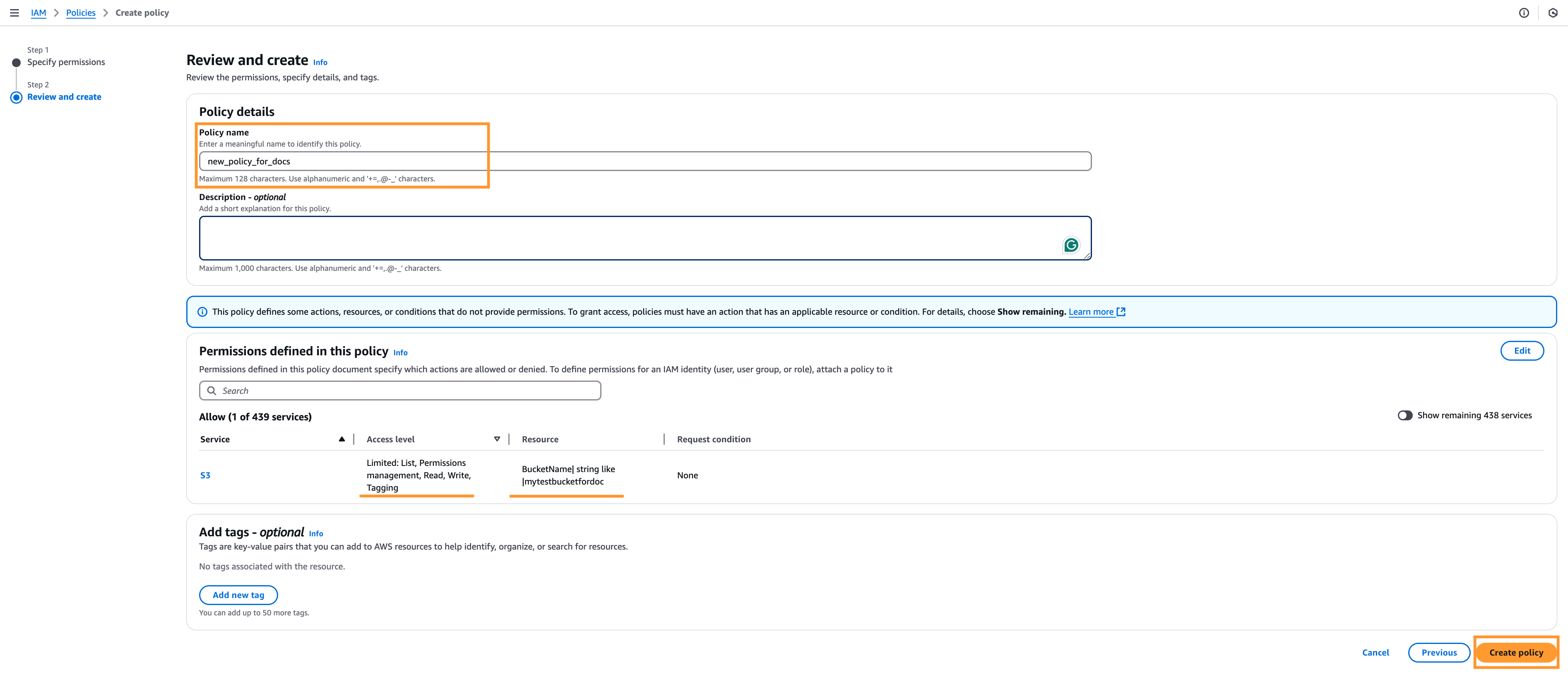Sort by Access level column arrow
1568x680 pixels.
point(497,439)
